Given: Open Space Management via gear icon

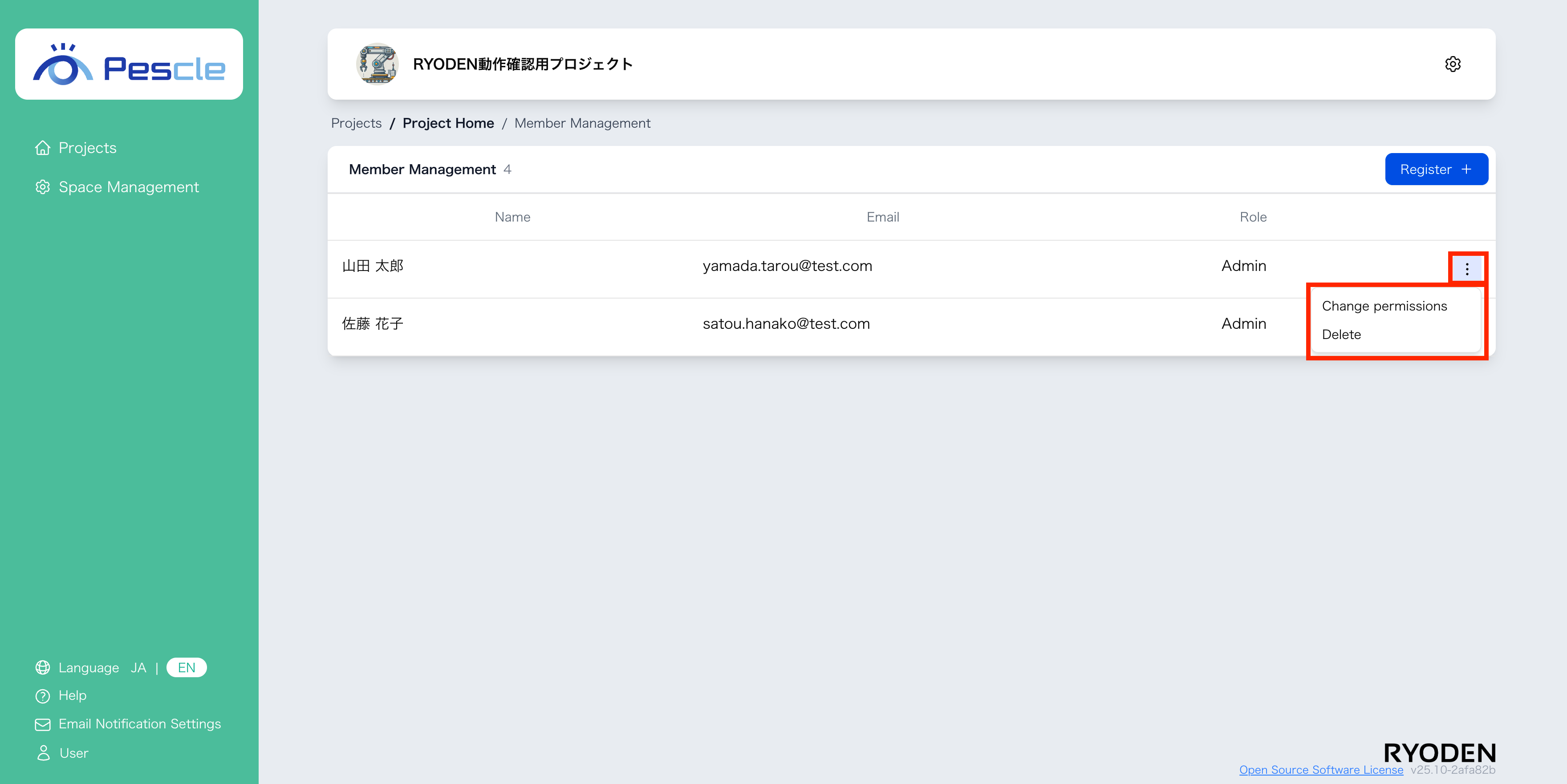Looking at the screenshot, I should (42, 187).
